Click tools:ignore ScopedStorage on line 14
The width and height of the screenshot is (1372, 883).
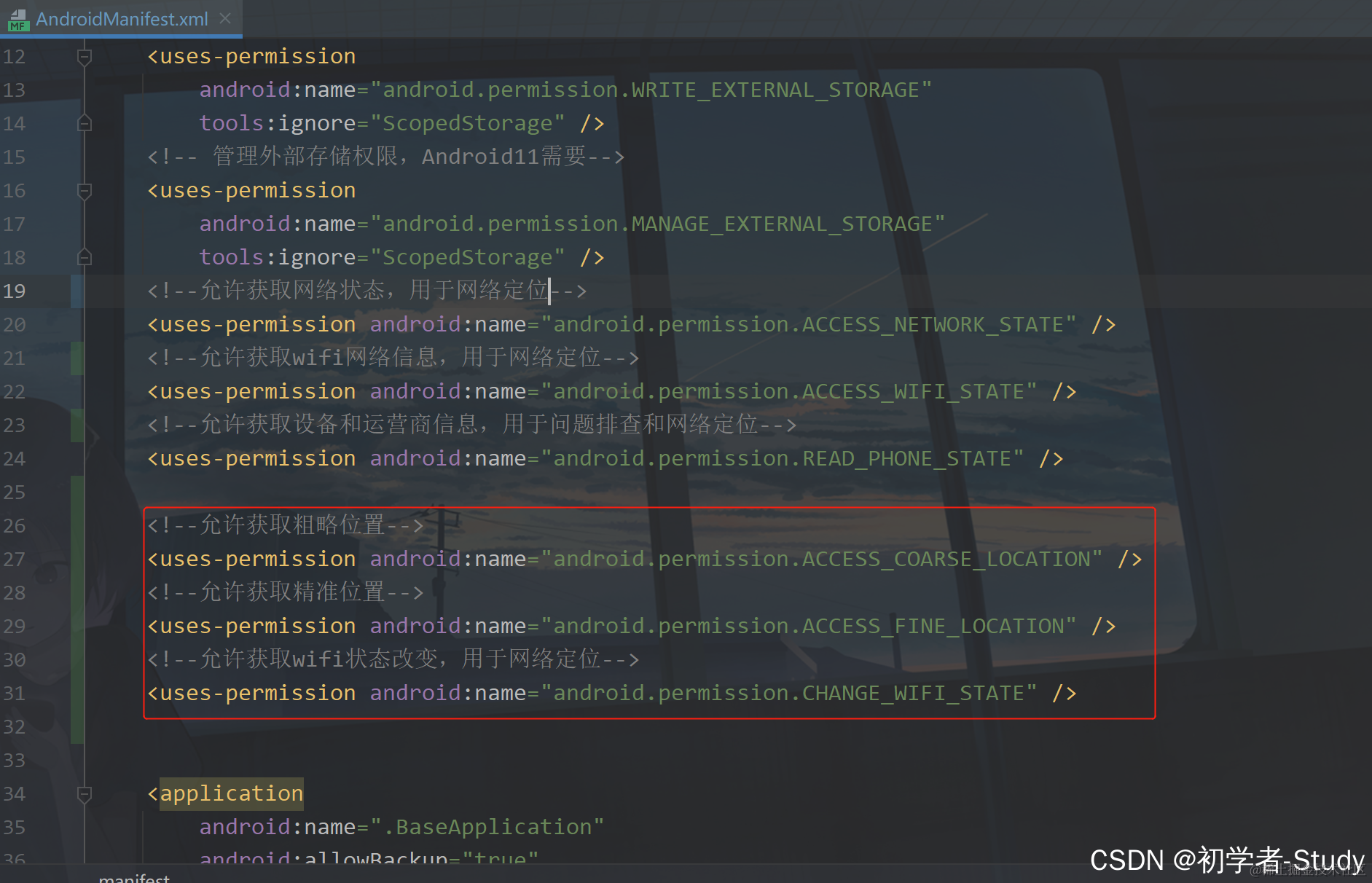383,123
